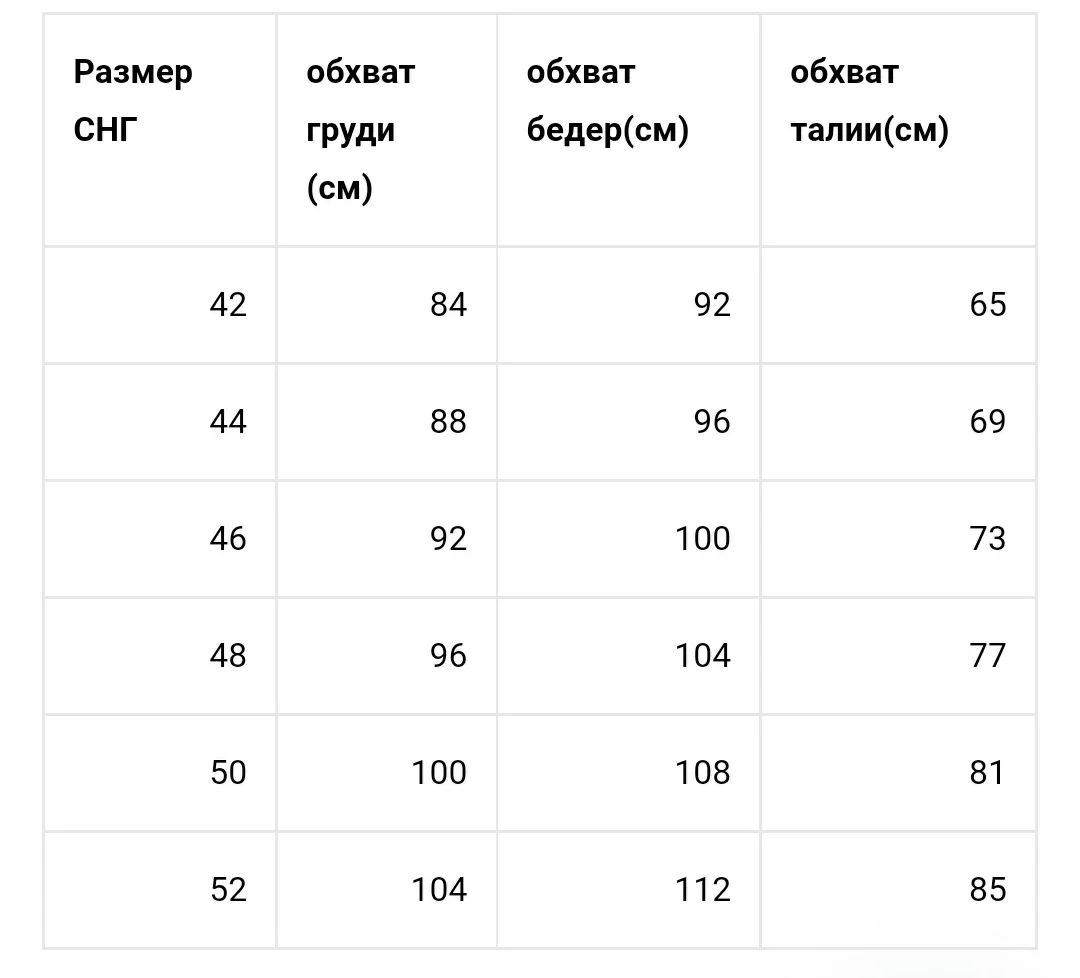
Task: Click hip value 112 cell
Action: point(628,890)
